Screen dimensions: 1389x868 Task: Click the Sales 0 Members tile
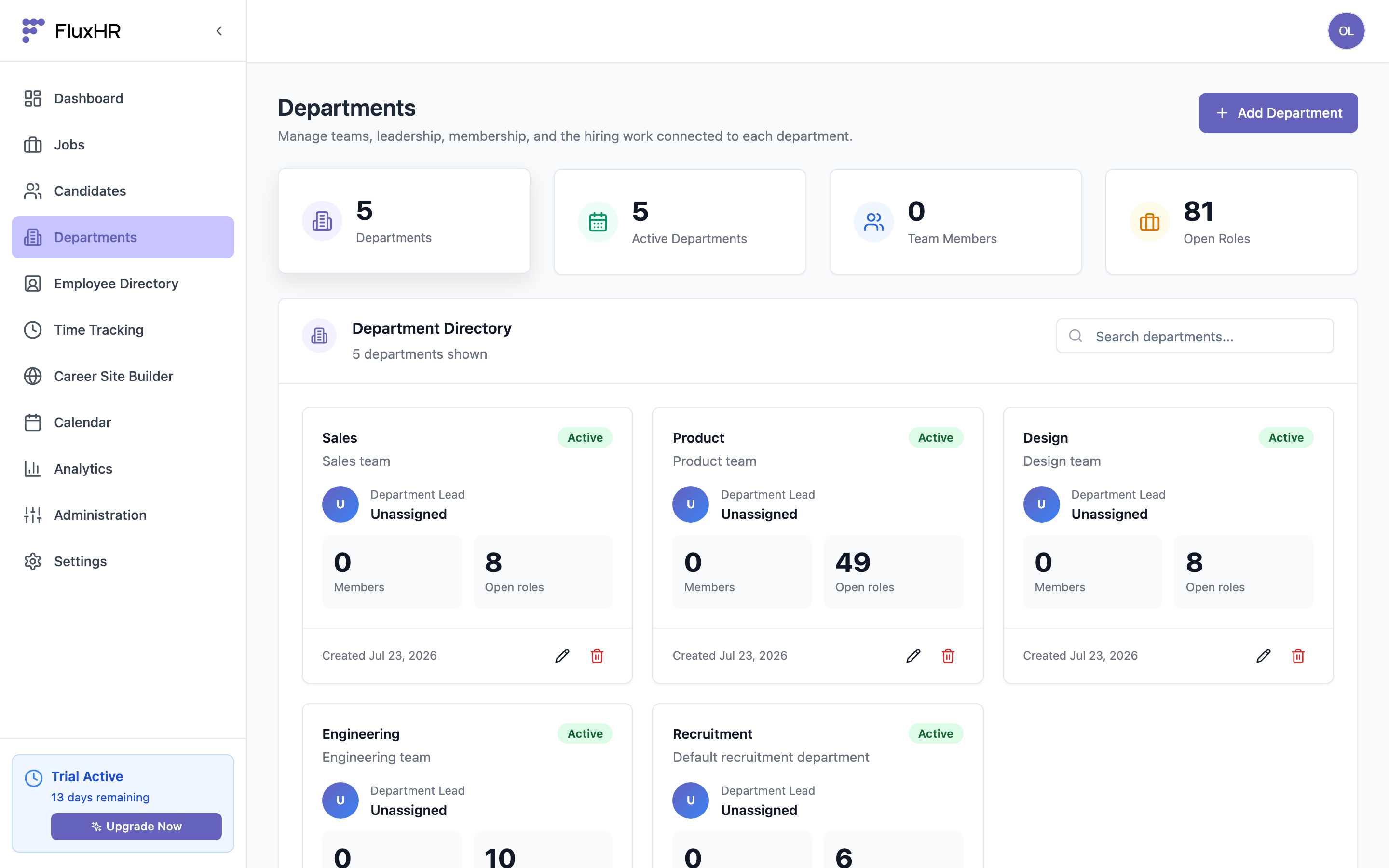pyautogui.click(x=392, y=572)
